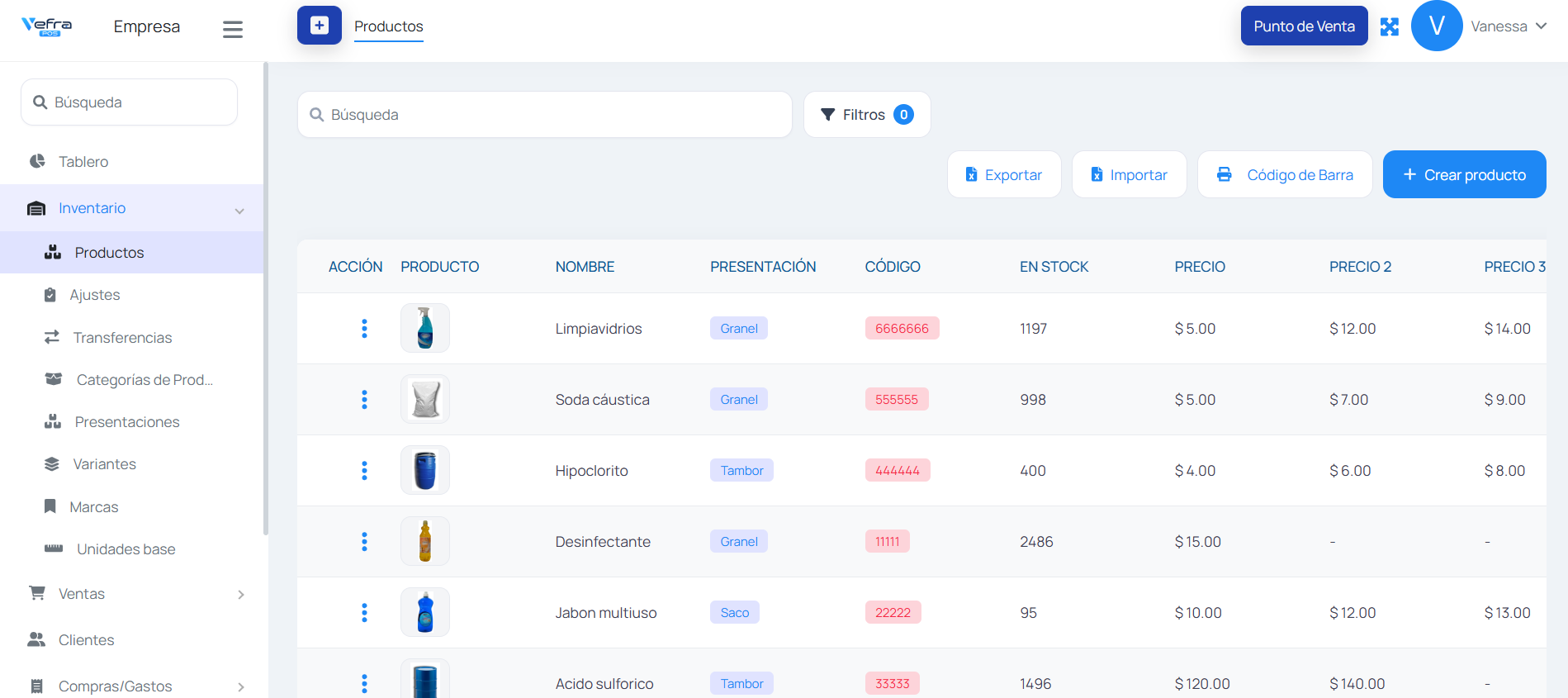
Task: Open action menu for Desinfectante
Action: 364,542
